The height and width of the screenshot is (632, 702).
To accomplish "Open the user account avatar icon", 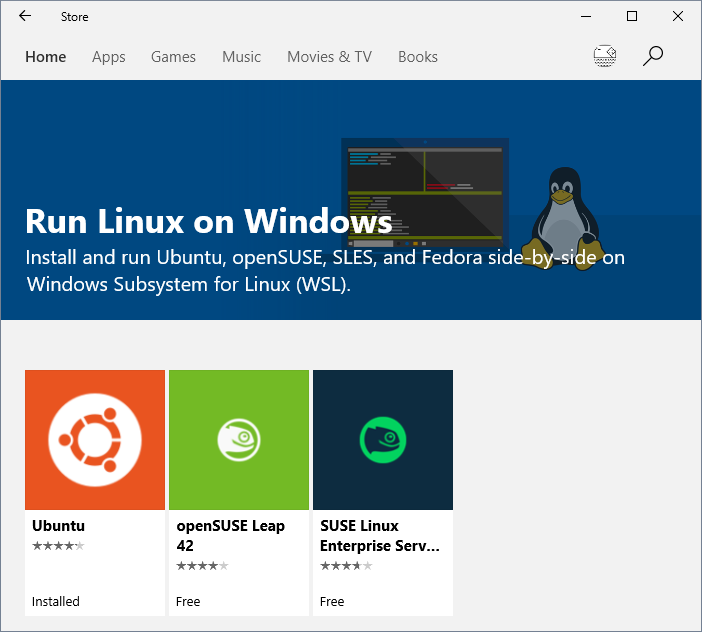I will [604, 56].
